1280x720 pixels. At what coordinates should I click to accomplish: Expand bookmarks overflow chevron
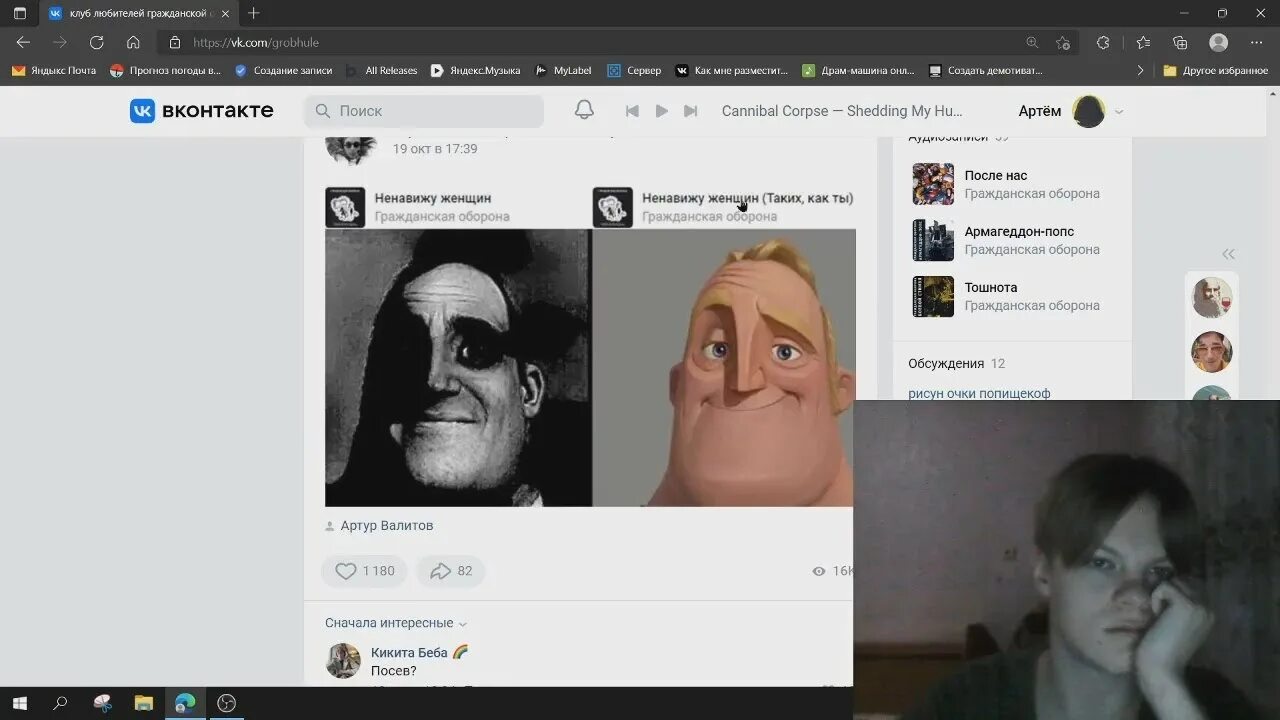tap(1140, 70)
